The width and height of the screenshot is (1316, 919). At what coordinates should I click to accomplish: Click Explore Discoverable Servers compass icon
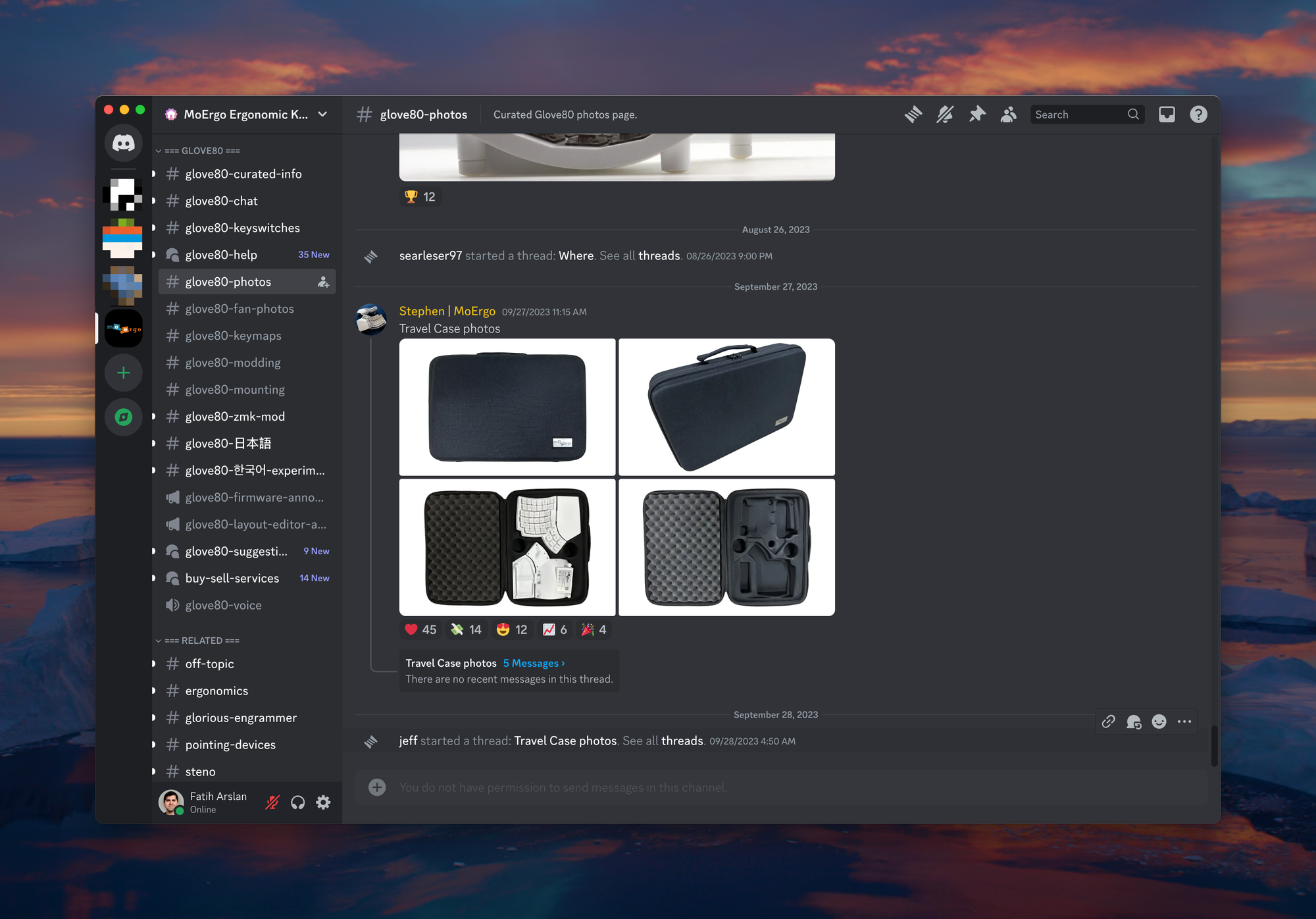coord(123,417)
